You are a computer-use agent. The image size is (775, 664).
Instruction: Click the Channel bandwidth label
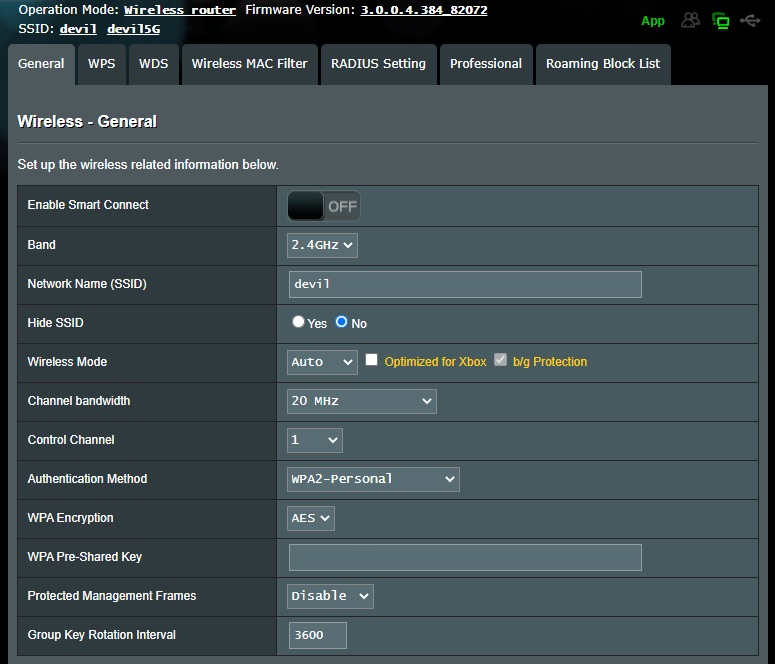pos(79,400)
